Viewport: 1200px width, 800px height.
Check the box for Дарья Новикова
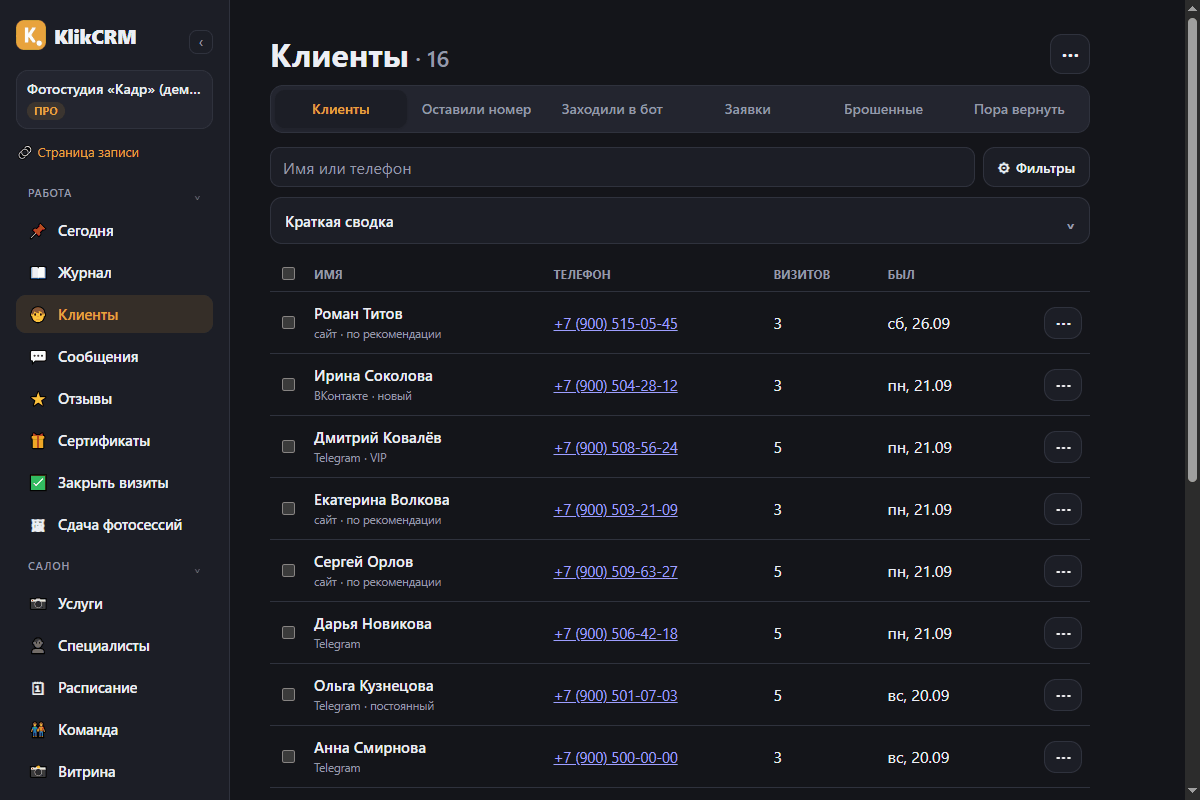pos(289,633)
